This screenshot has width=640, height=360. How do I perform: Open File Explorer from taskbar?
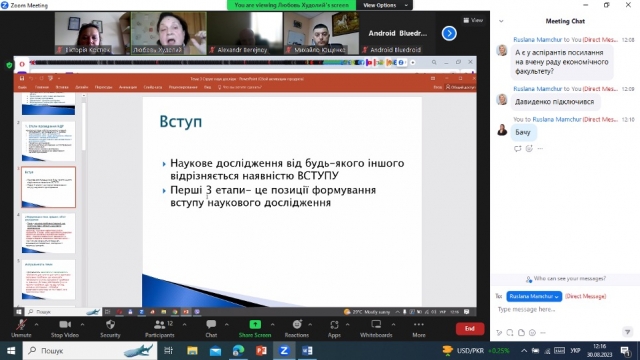click(x=192, y=351)
